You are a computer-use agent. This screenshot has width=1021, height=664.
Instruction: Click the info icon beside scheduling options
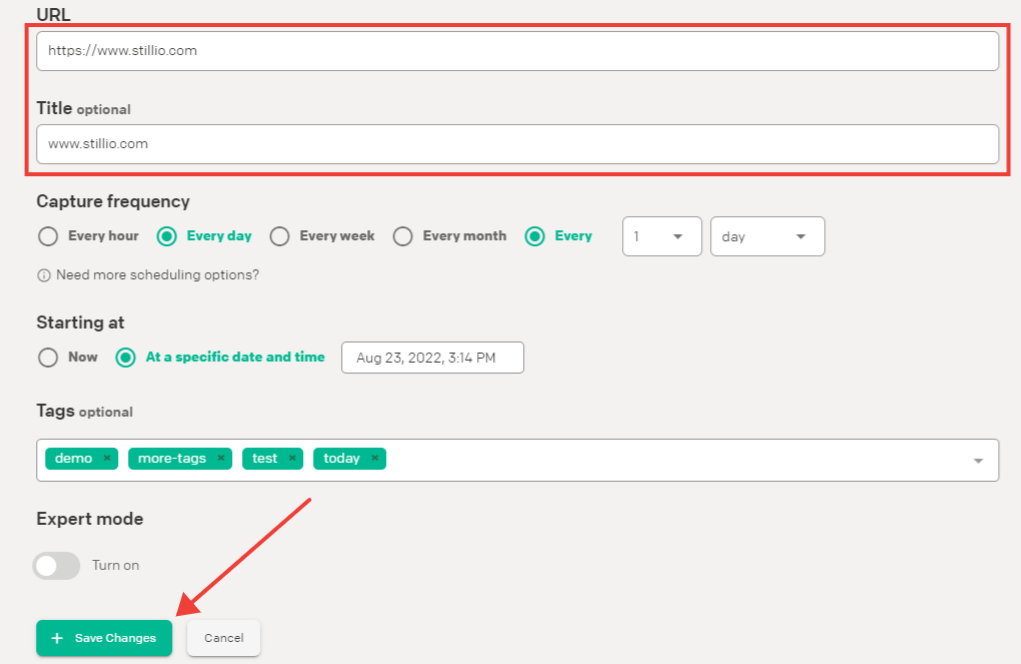[44, 275]
